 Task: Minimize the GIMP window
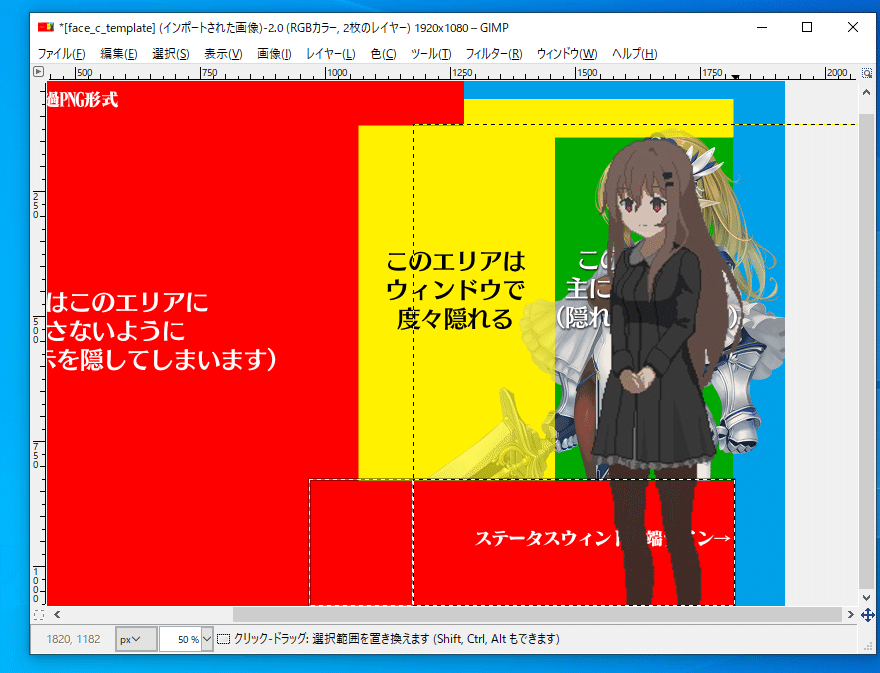click(762, 27)
